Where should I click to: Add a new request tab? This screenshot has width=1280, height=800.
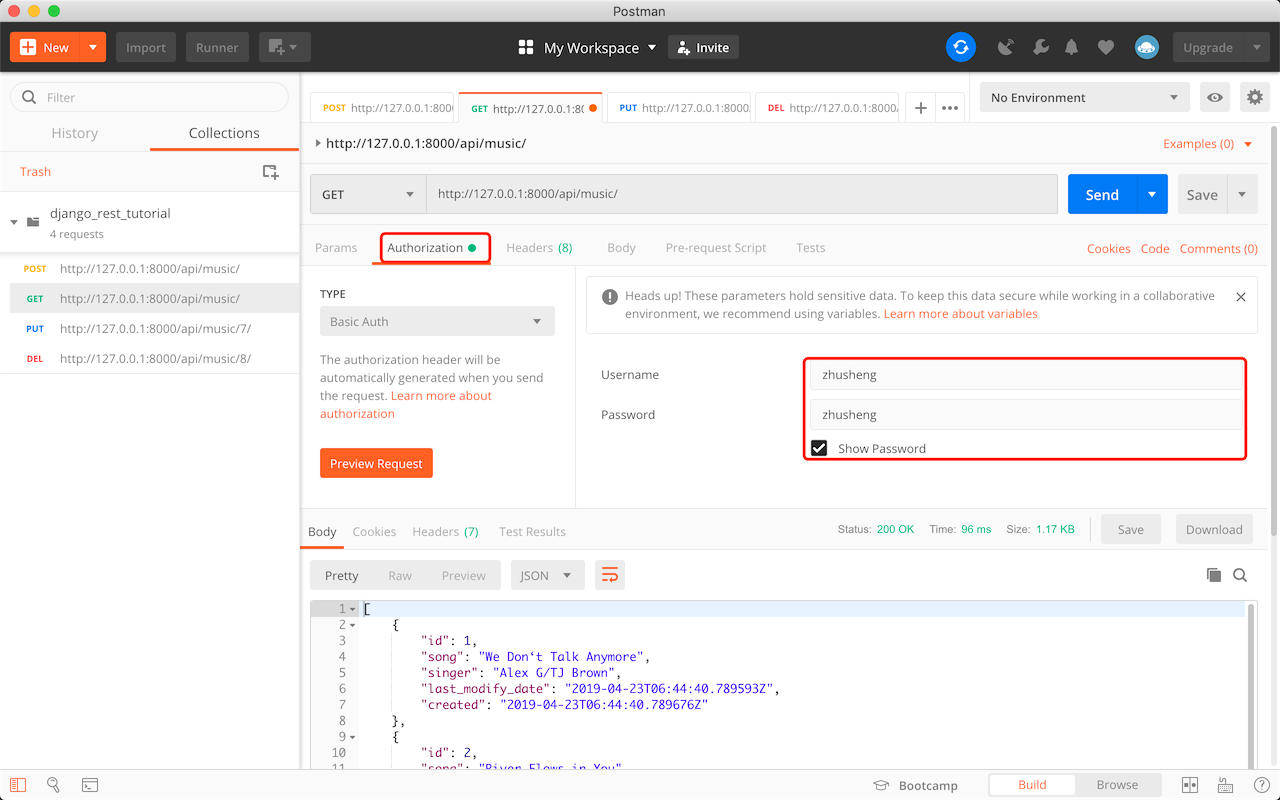coord(921,108)
